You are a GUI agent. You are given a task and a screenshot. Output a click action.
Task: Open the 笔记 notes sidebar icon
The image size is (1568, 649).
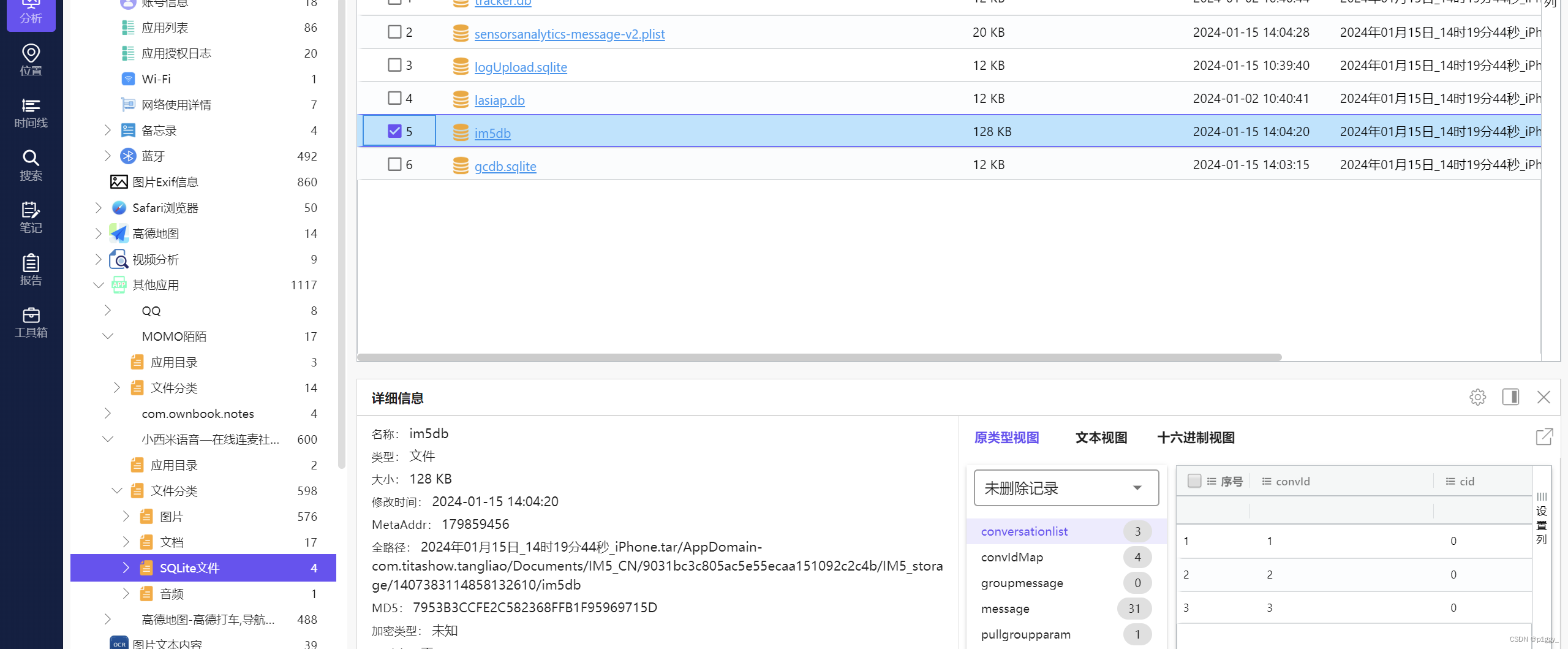click(x=31, y=218)
